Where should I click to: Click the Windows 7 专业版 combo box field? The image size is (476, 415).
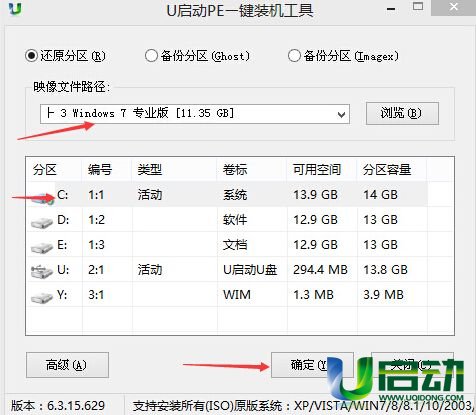pos(195,114)
